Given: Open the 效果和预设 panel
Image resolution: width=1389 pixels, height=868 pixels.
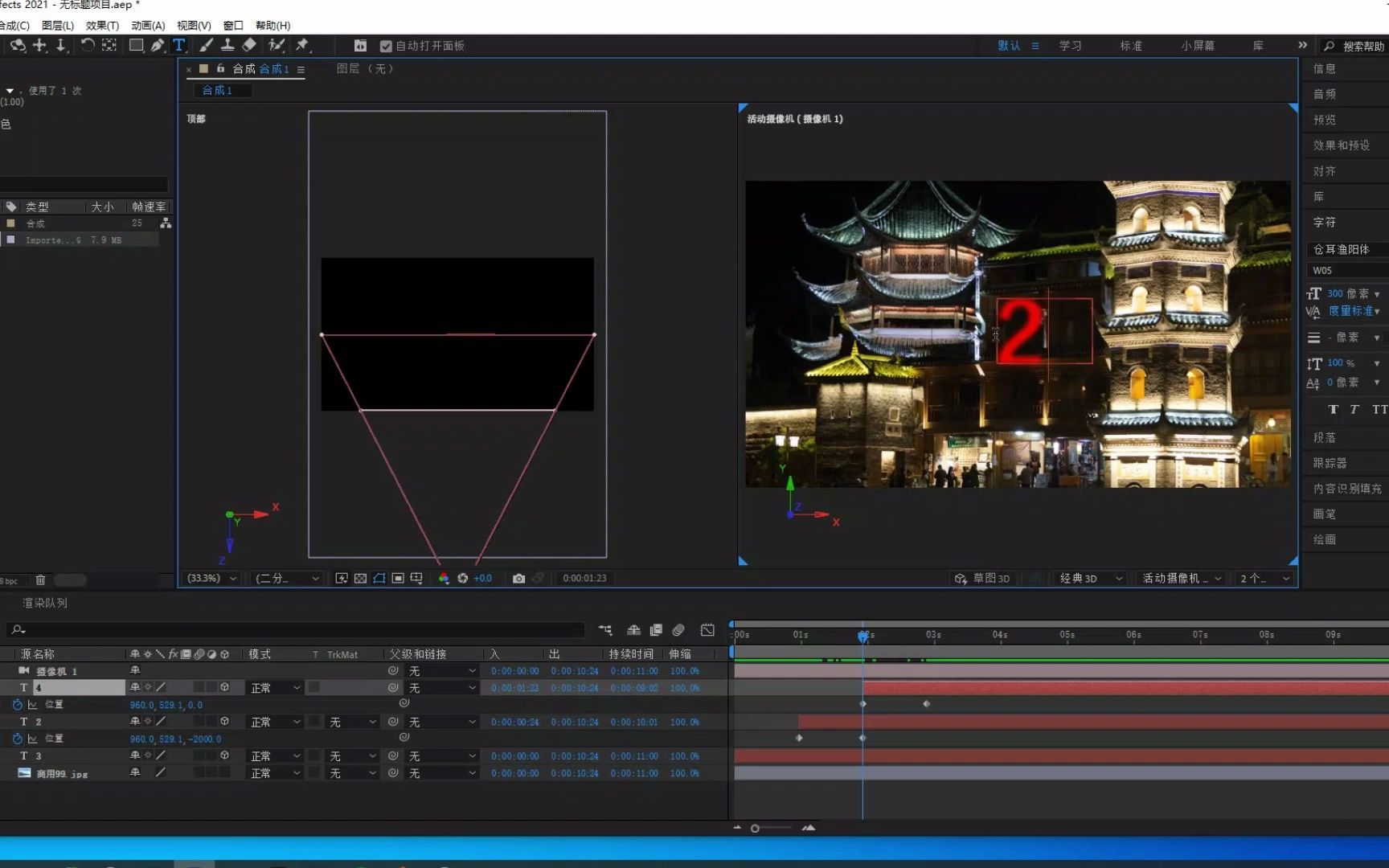Looking at the screenshot, I should coord(1341,145).
